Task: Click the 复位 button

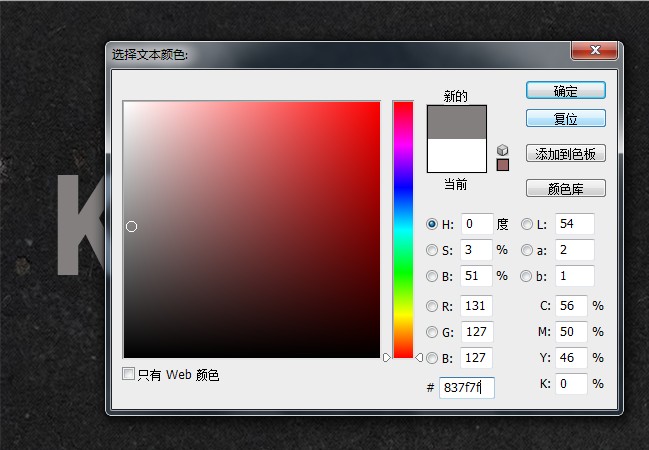Action: click(x=566, y=118)
